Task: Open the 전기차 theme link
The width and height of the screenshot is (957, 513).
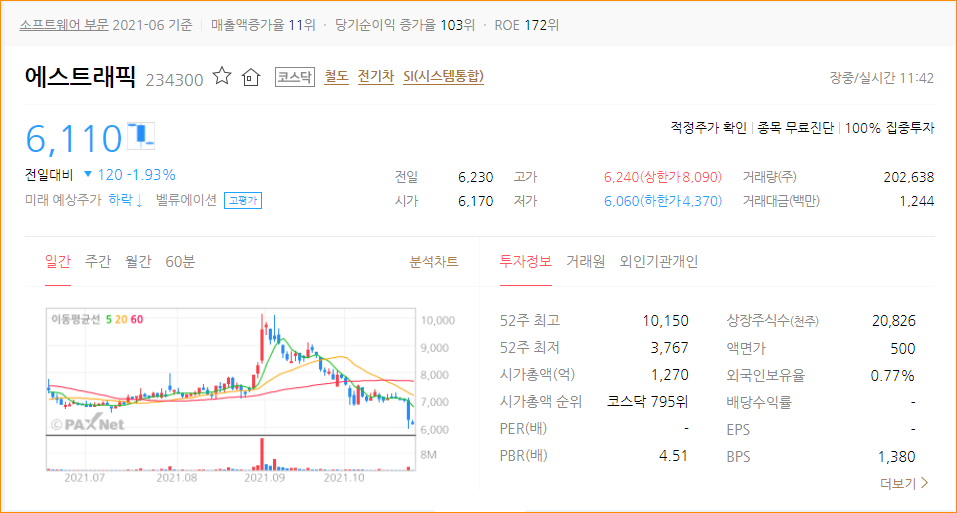Action: click(376, 76)
